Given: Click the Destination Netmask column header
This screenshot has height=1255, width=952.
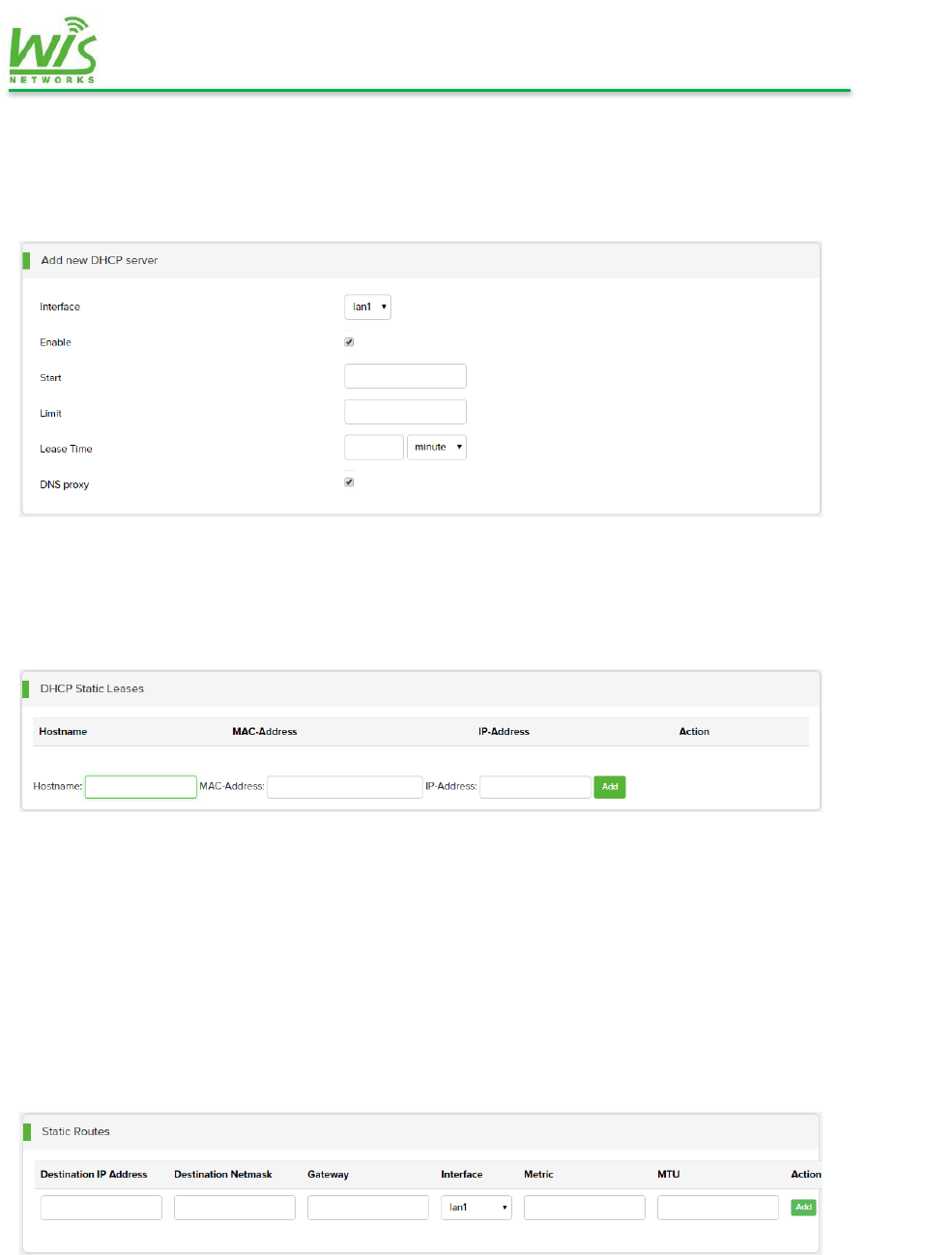Looking at the screenshot, I should click(x=223, y=1175).
